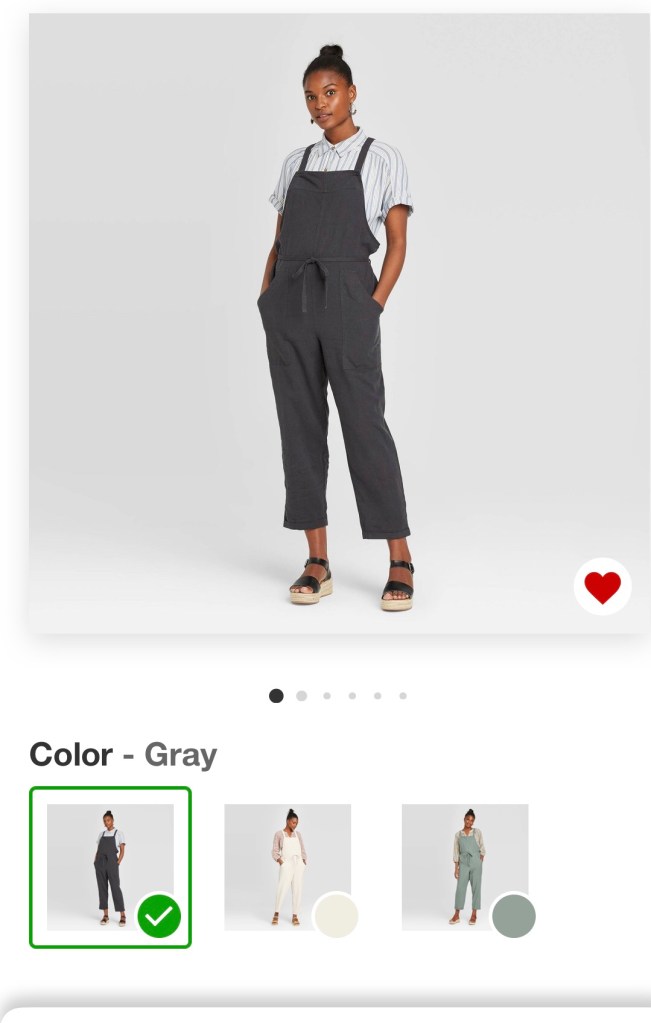Tap the "Gray" selected color name
The width and height of the screenshot is (651, 1023).
(x=181, y=756)
